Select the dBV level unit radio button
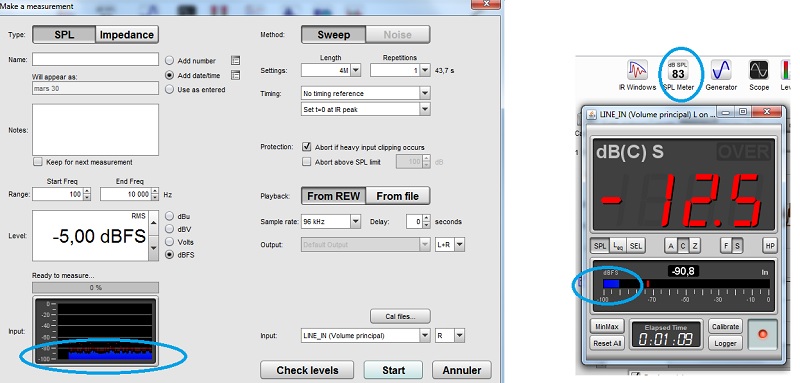The width and height of the screenshot is (800, 383). pyautogui.click(x=170, y=229)
